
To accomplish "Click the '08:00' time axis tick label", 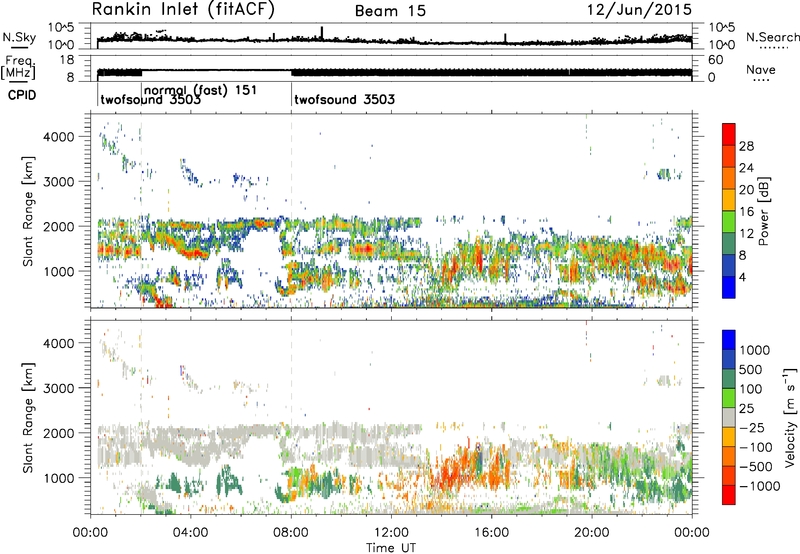I will coord(291,533).
